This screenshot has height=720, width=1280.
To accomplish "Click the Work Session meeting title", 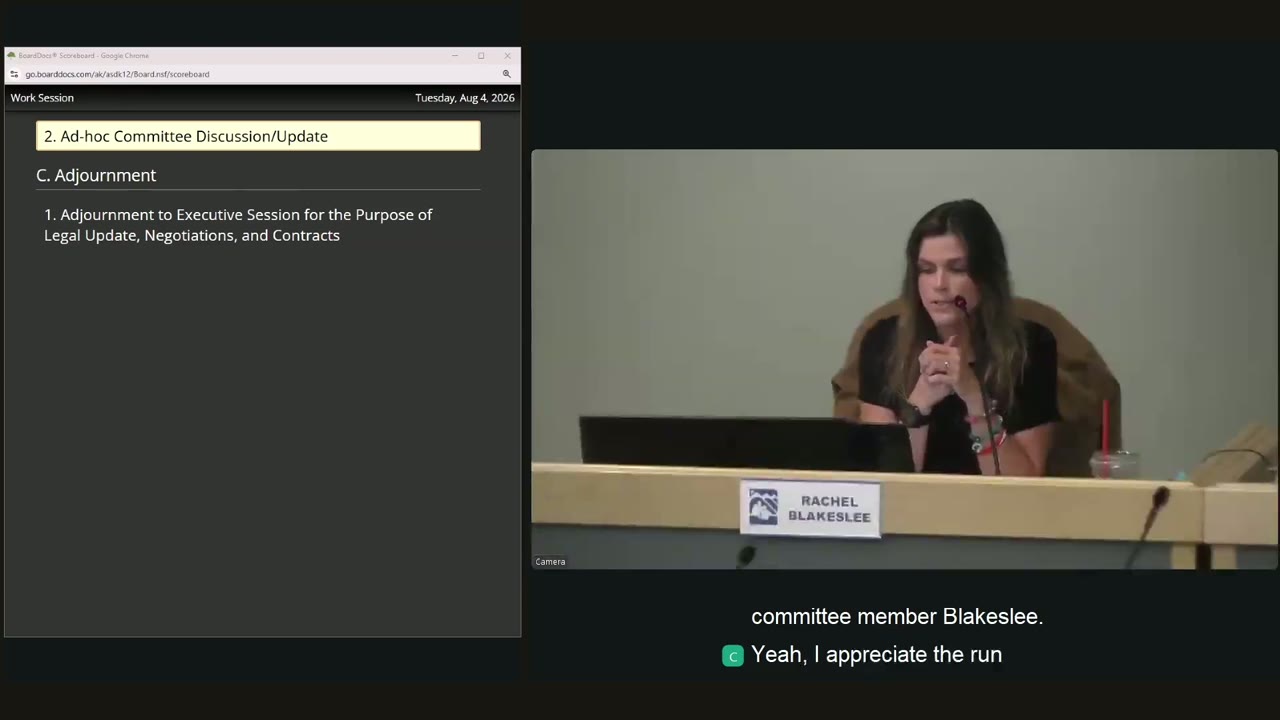I will [x=42, y=98].
